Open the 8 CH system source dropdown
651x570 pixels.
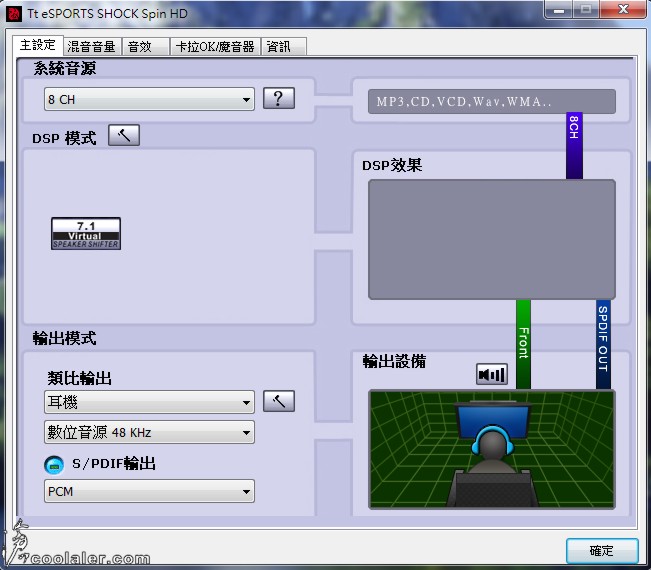pos(149,99)
